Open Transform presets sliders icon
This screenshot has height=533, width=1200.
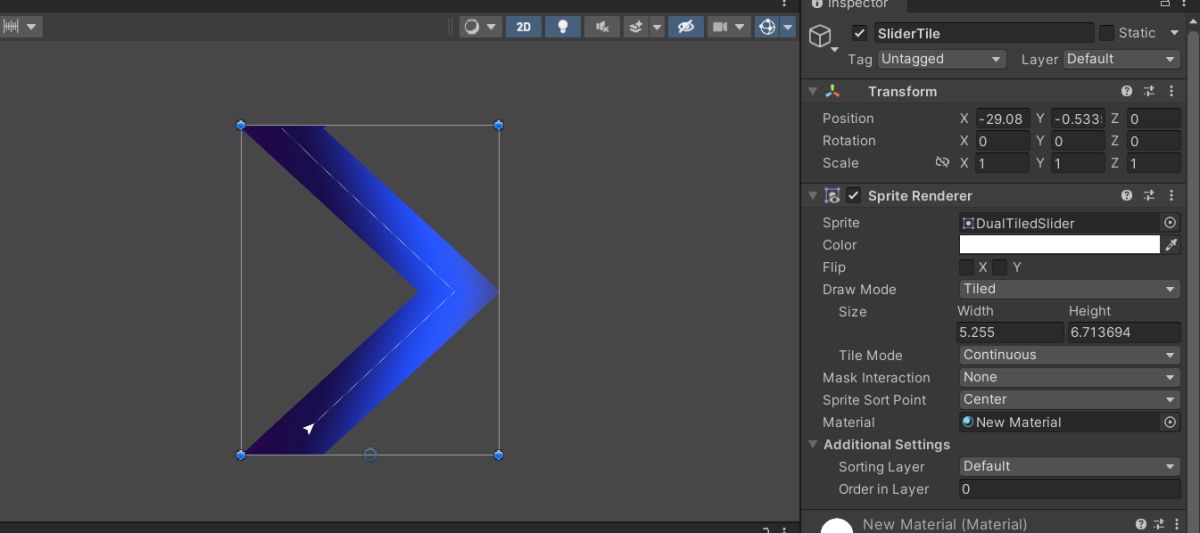(1150, 91)
